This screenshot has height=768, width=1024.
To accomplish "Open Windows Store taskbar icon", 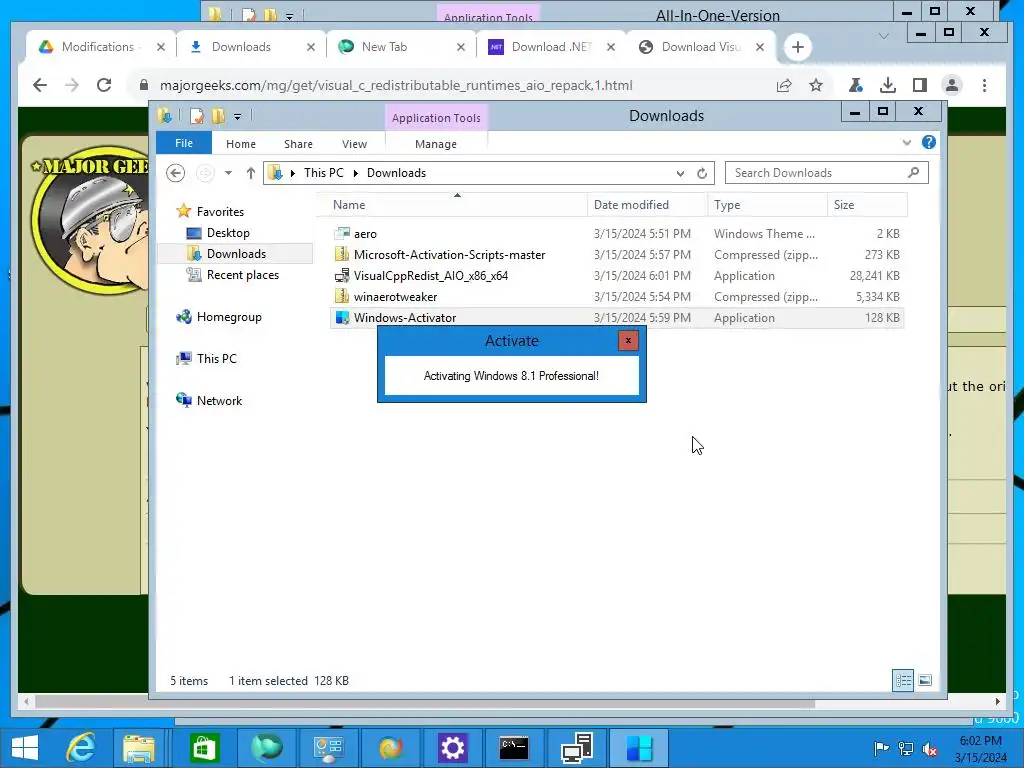I will (204, 748).
